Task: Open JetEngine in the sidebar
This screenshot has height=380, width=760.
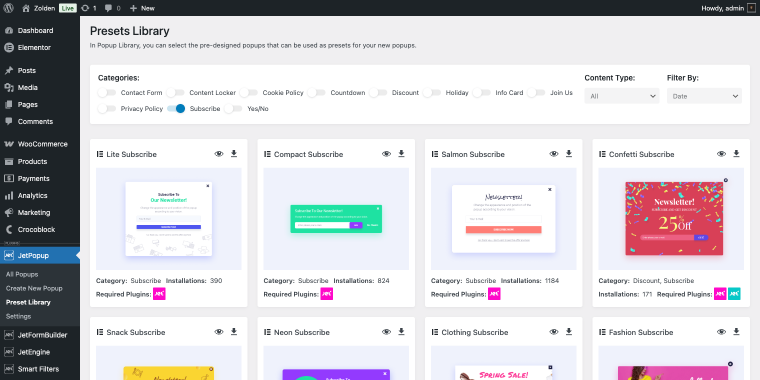Action: (x=40, y=352)
